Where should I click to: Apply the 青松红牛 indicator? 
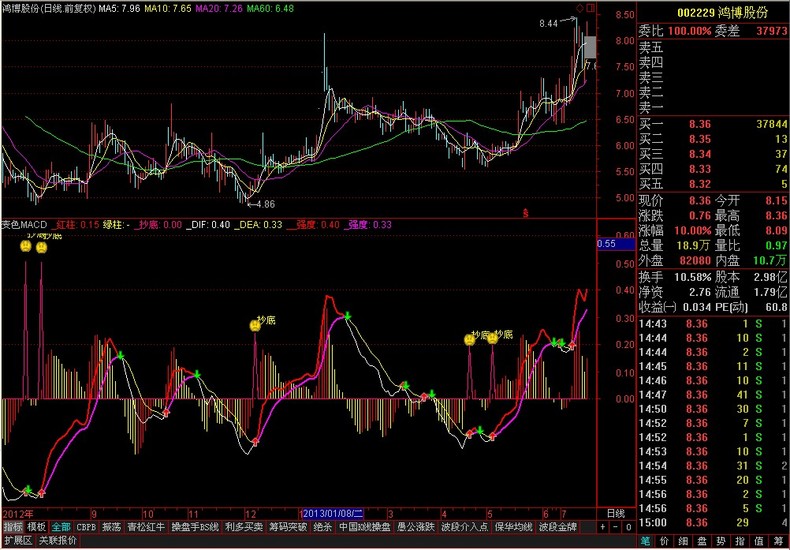click(x=147, y=526)
